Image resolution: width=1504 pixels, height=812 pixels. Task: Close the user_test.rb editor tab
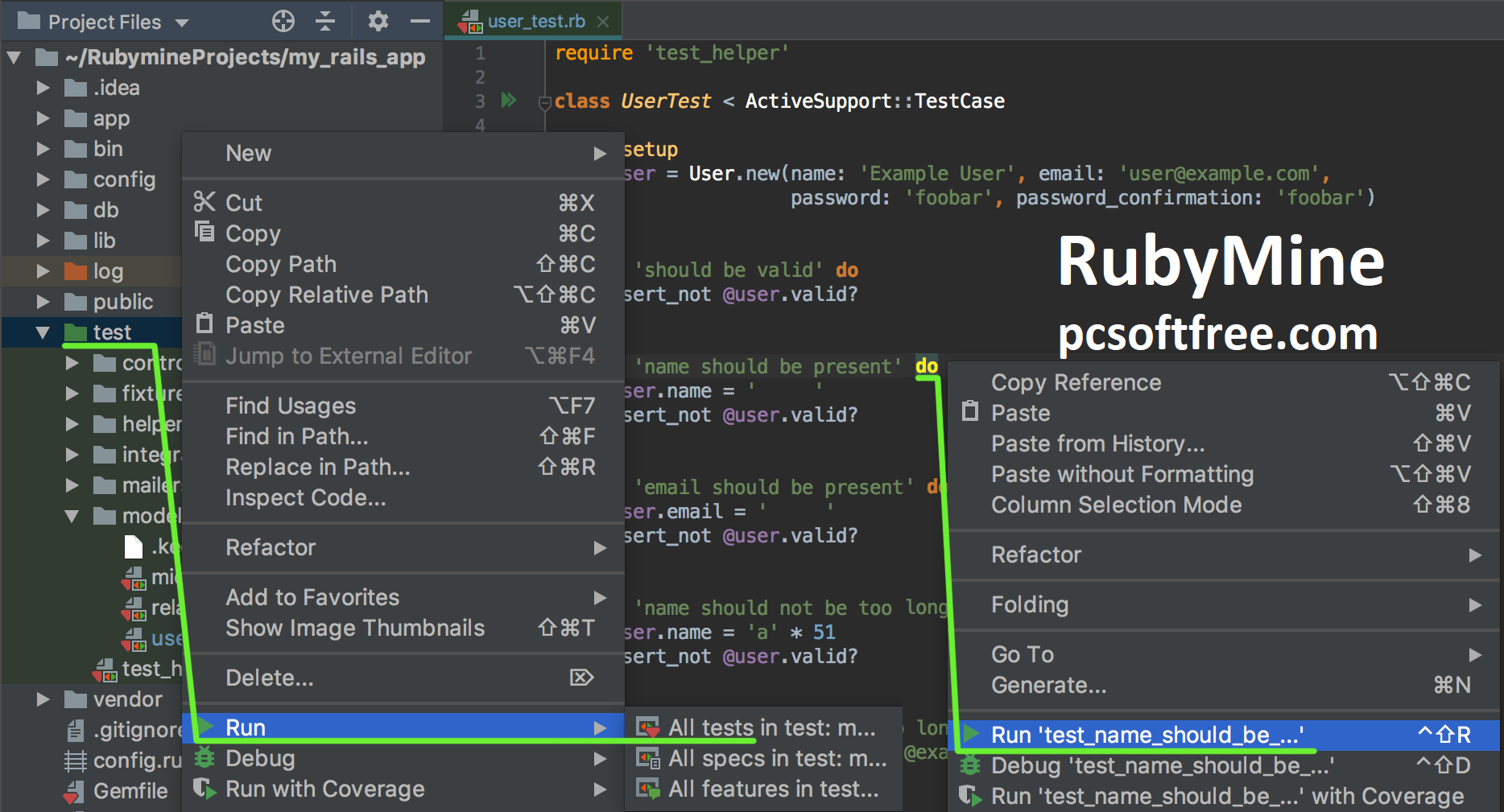(602, 22)
